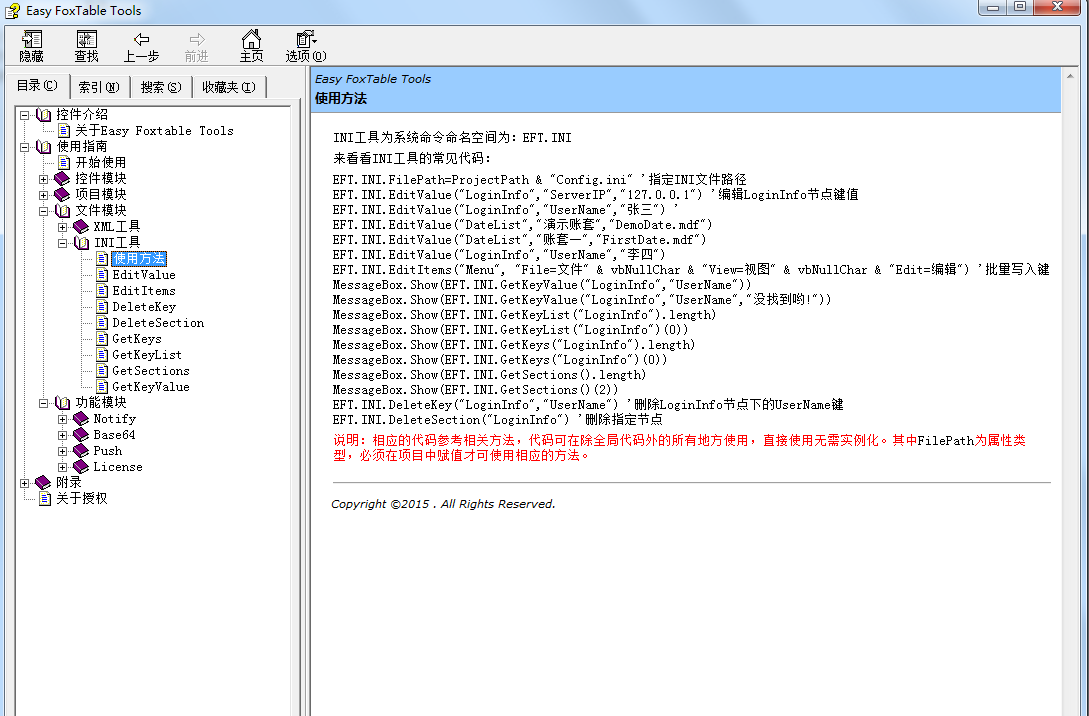Click the purple book icon beside 控件模块

click(62, 178)
